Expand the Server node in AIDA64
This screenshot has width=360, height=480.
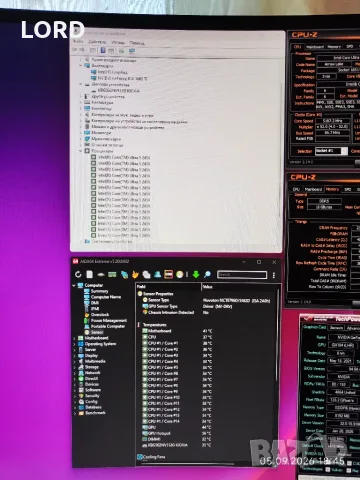74,350
